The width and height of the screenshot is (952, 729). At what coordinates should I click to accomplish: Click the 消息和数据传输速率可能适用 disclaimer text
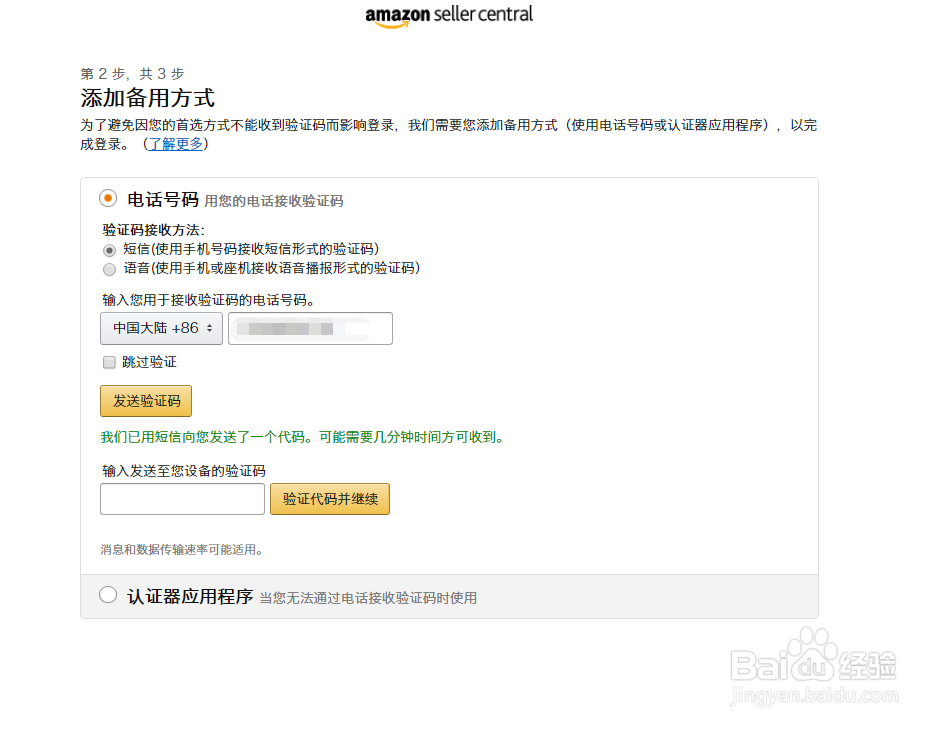tap(182, 549)
